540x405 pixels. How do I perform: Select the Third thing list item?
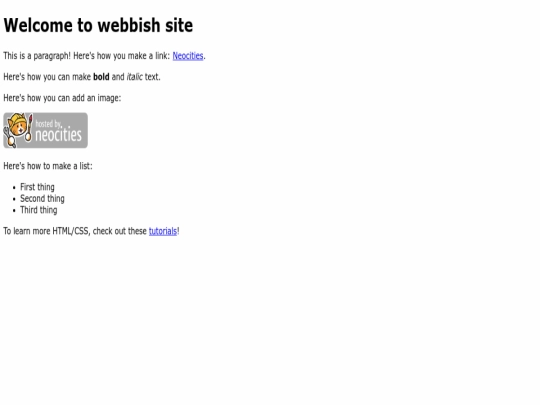(x=39, y=210)
